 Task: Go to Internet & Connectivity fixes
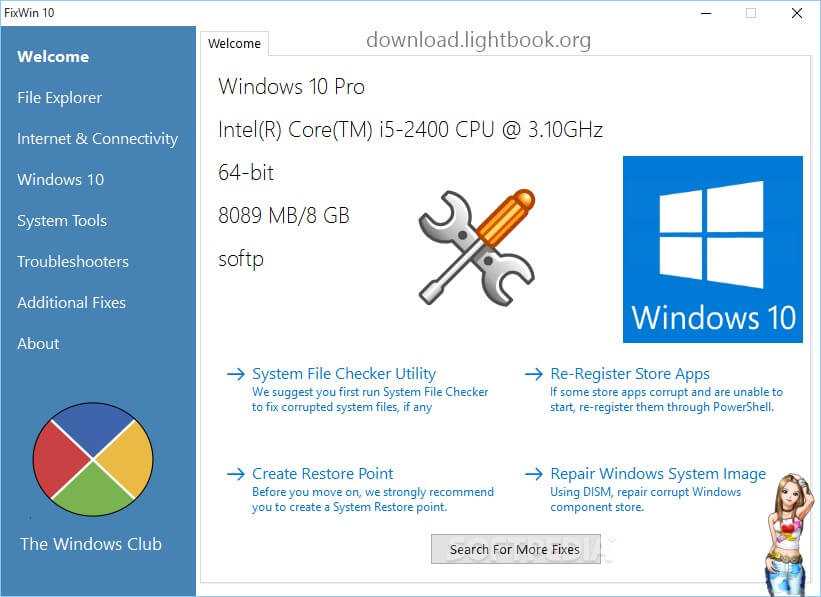97,139
